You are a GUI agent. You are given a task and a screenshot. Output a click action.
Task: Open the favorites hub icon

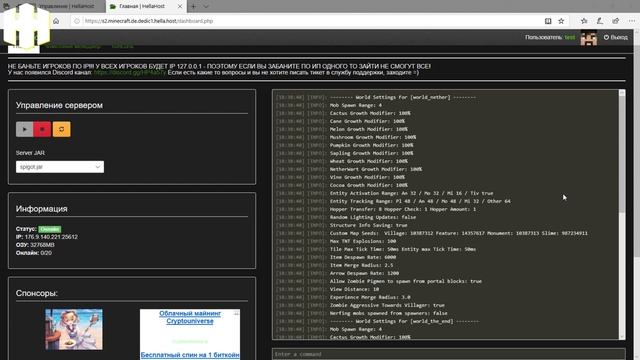point(584,21)
